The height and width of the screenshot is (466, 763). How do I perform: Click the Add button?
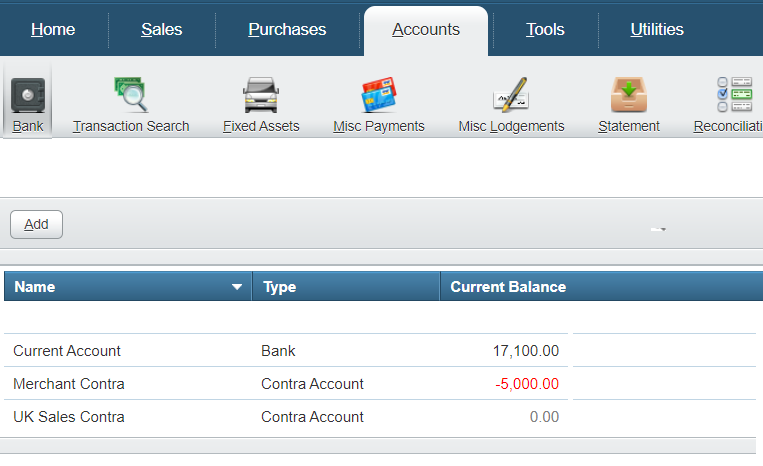[x=36, y=225]
